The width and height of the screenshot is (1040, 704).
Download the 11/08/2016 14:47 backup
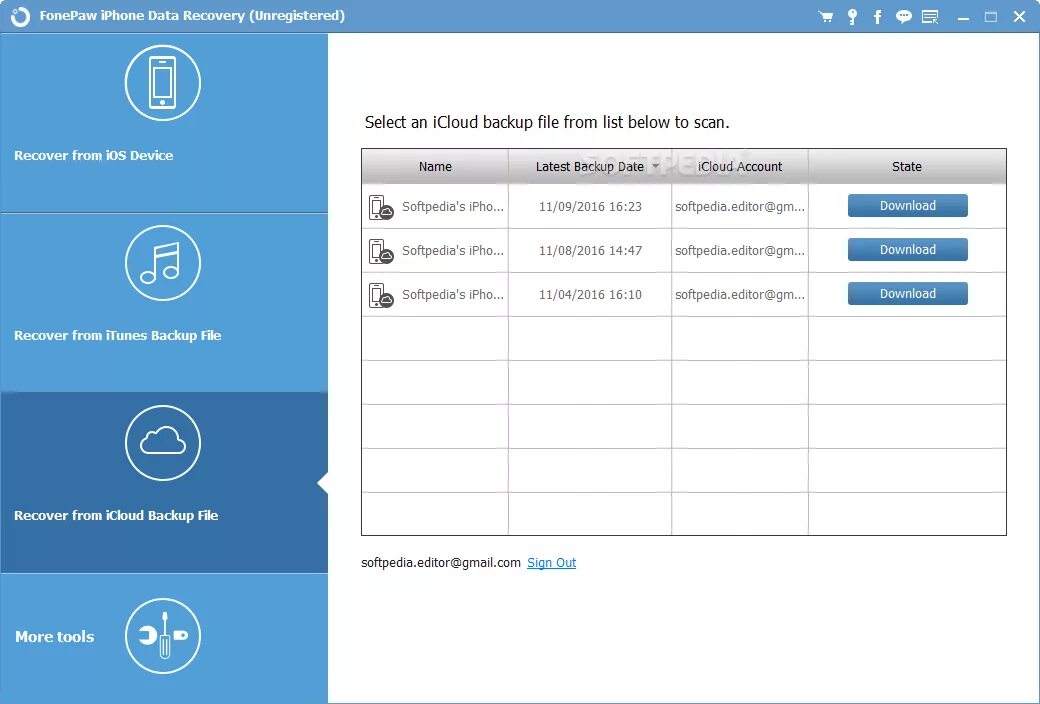click(907, 249)
